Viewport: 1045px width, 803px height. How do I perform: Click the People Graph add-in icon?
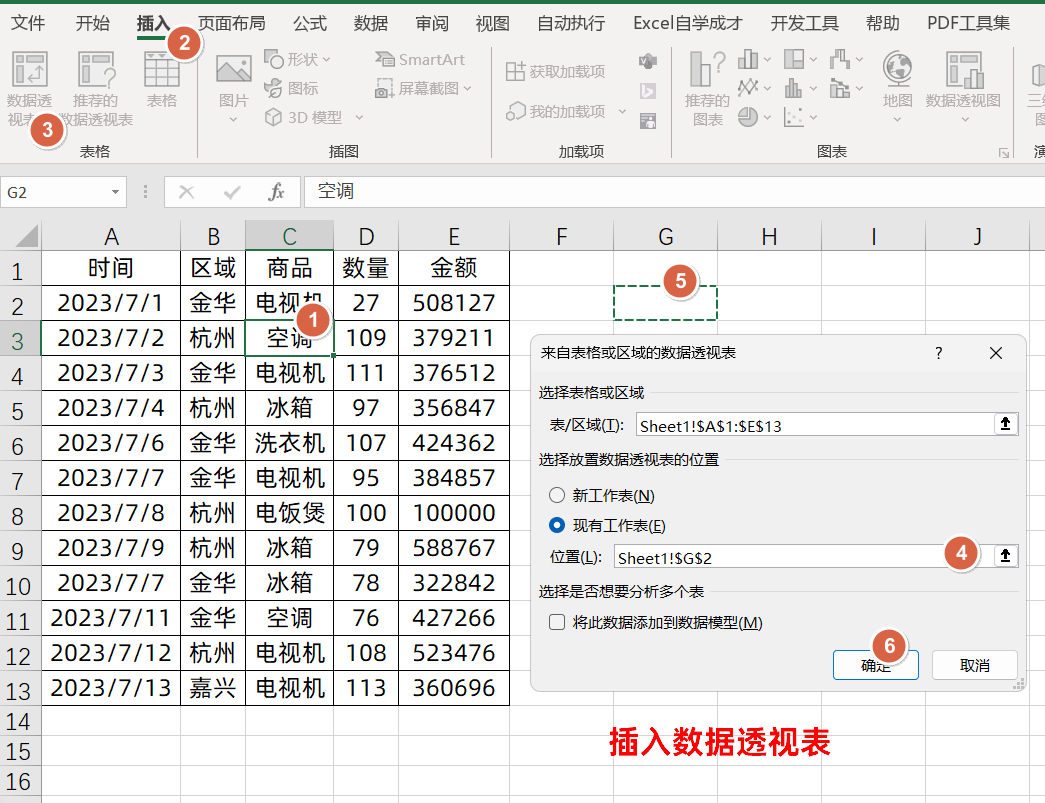(x=648, y=121)
